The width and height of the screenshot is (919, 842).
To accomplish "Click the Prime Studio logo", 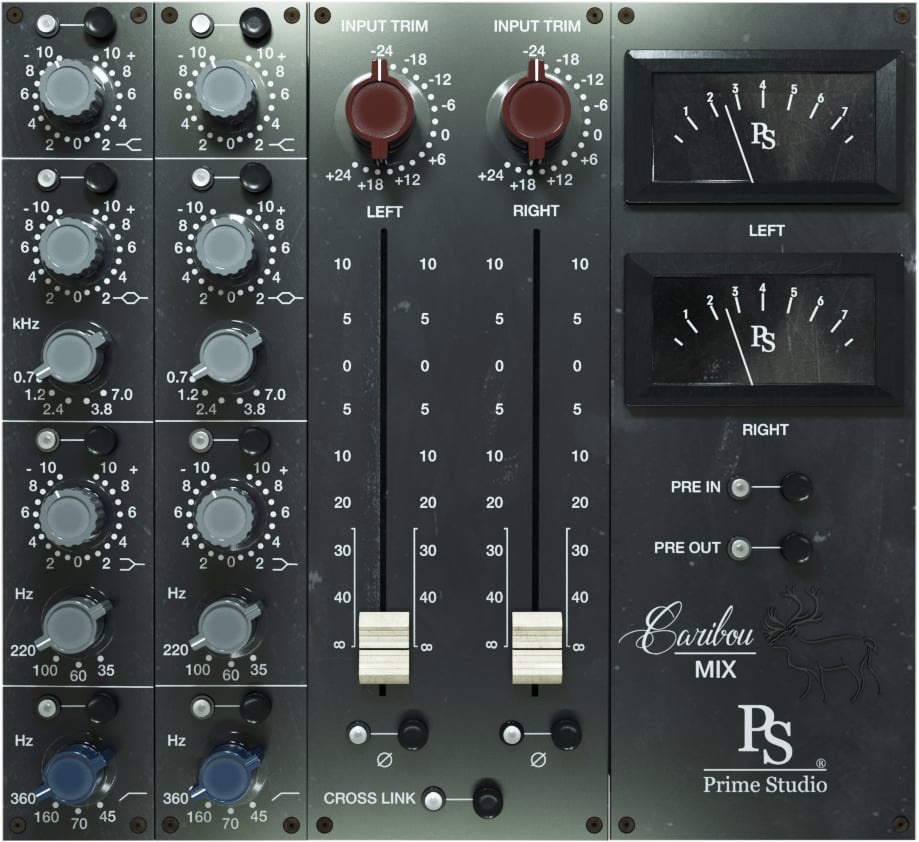I will [x=765, y=748].
